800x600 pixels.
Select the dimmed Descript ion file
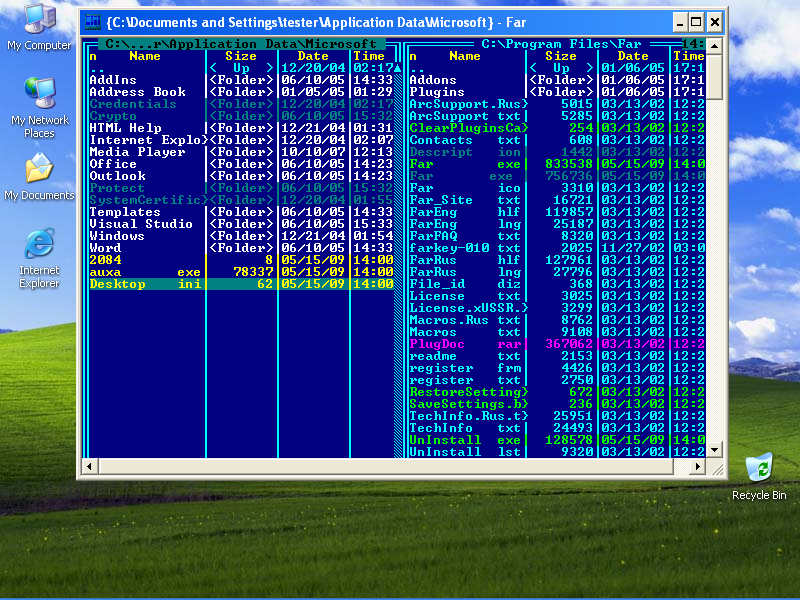tap(557, 152)
